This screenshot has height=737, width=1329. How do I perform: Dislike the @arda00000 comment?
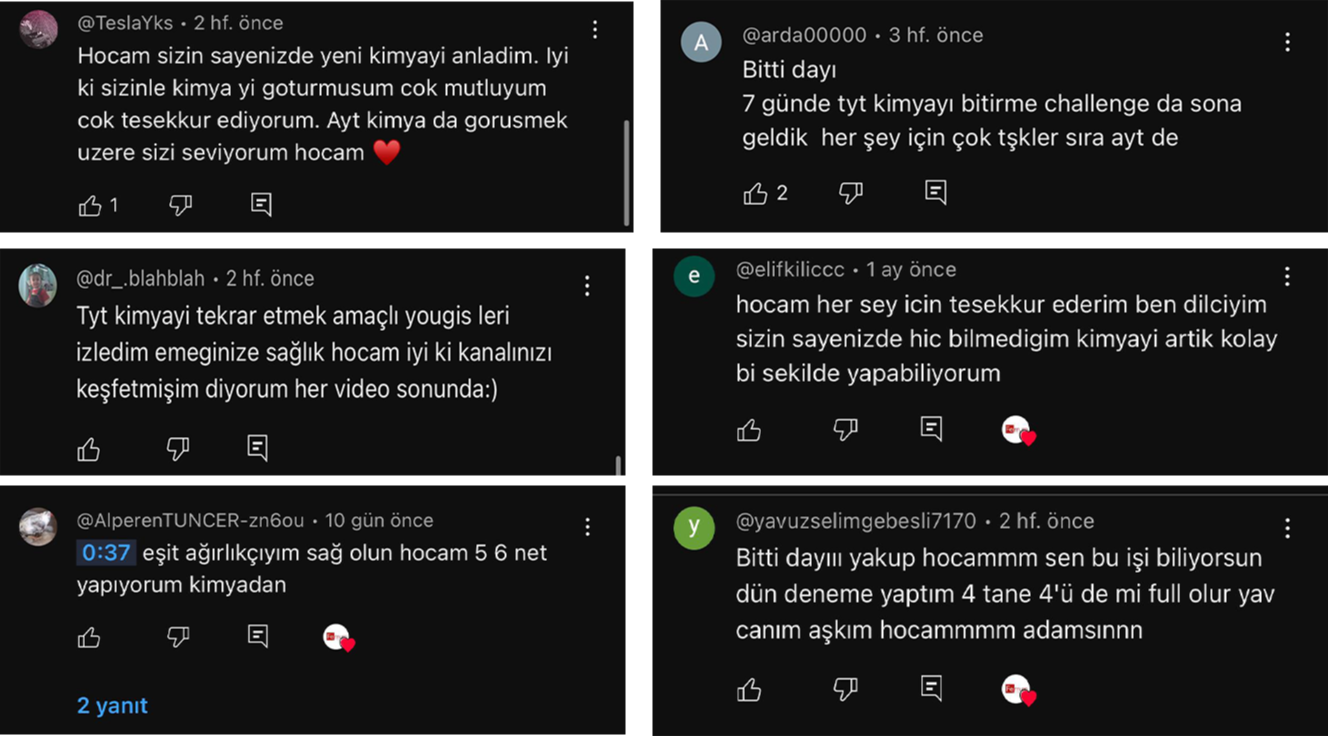(850, 193)
